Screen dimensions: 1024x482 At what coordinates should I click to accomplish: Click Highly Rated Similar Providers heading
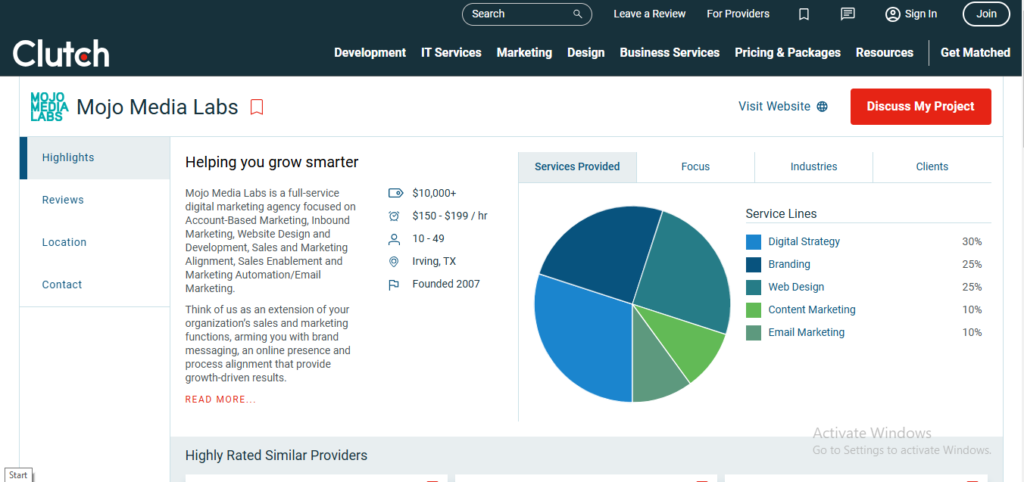[276, 456]
